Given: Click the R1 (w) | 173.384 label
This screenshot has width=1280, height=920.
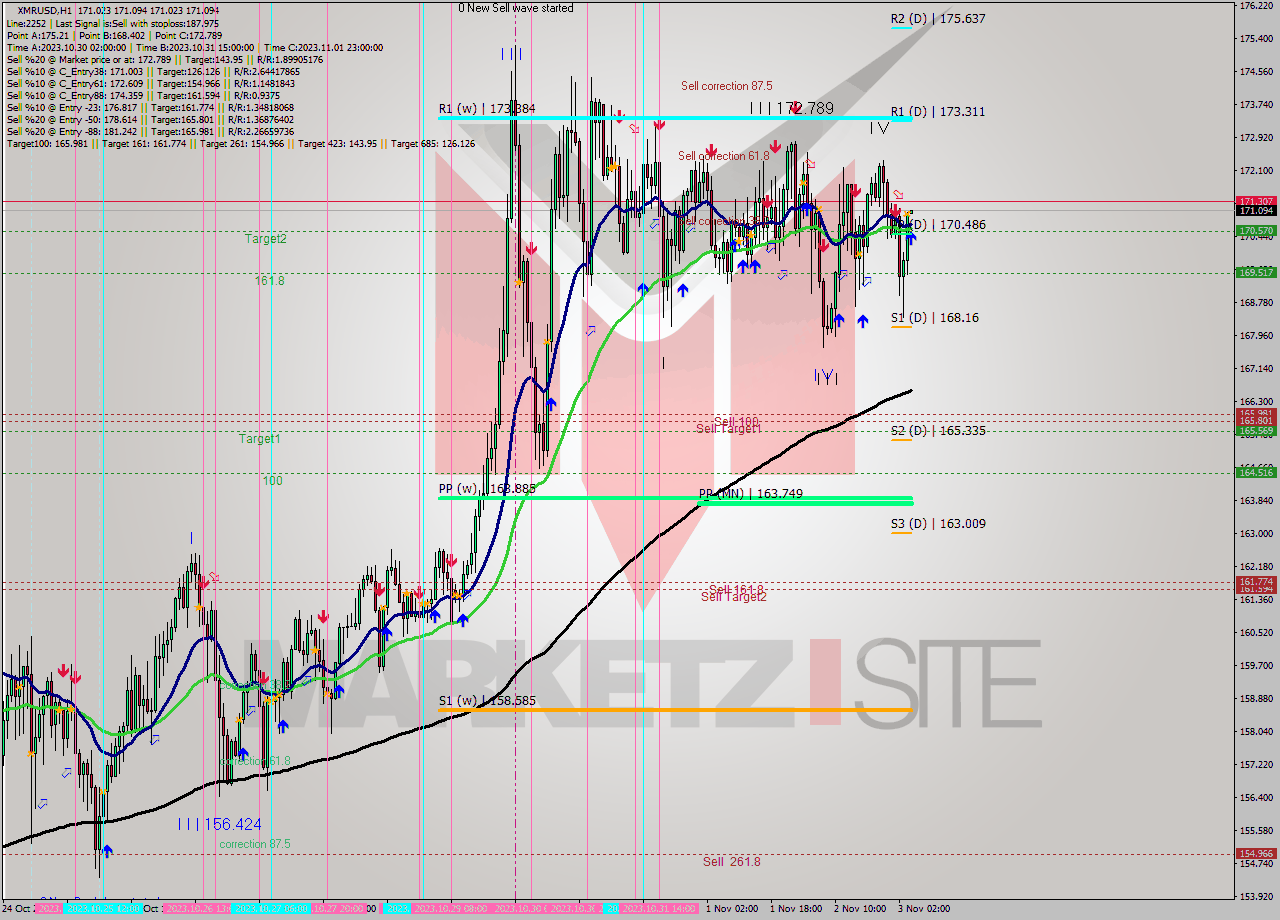Looking at the screenshot, I should [x=486, y=108].
